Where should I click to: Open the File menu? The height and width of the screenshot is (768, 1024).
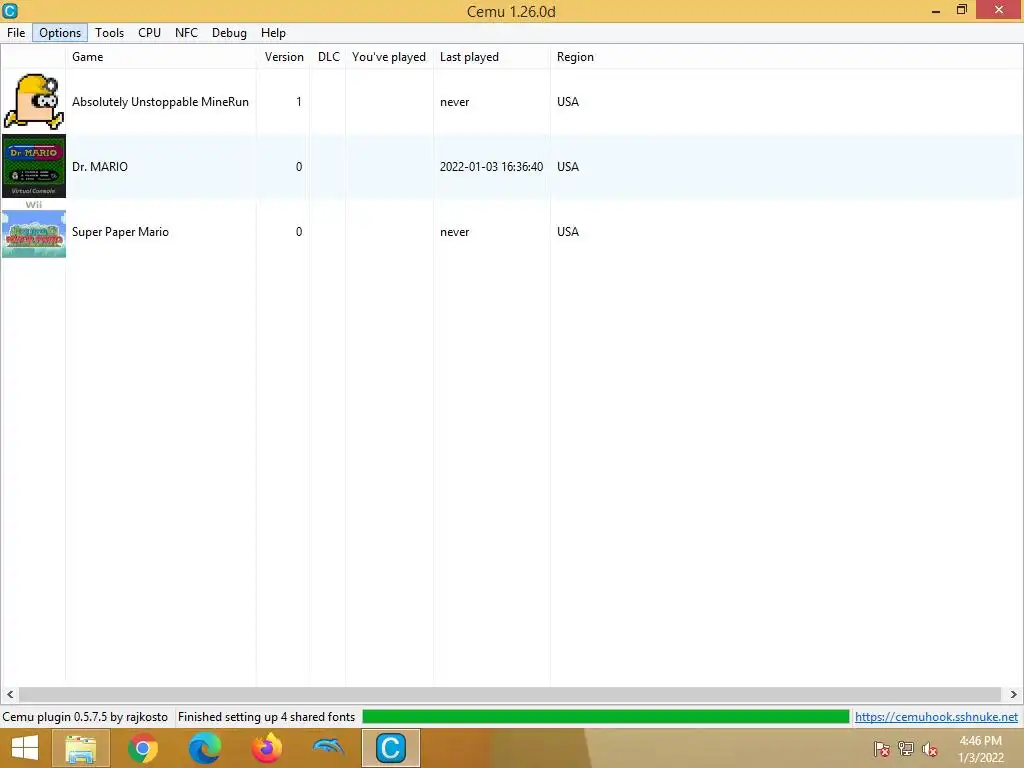tap(16, 33)
